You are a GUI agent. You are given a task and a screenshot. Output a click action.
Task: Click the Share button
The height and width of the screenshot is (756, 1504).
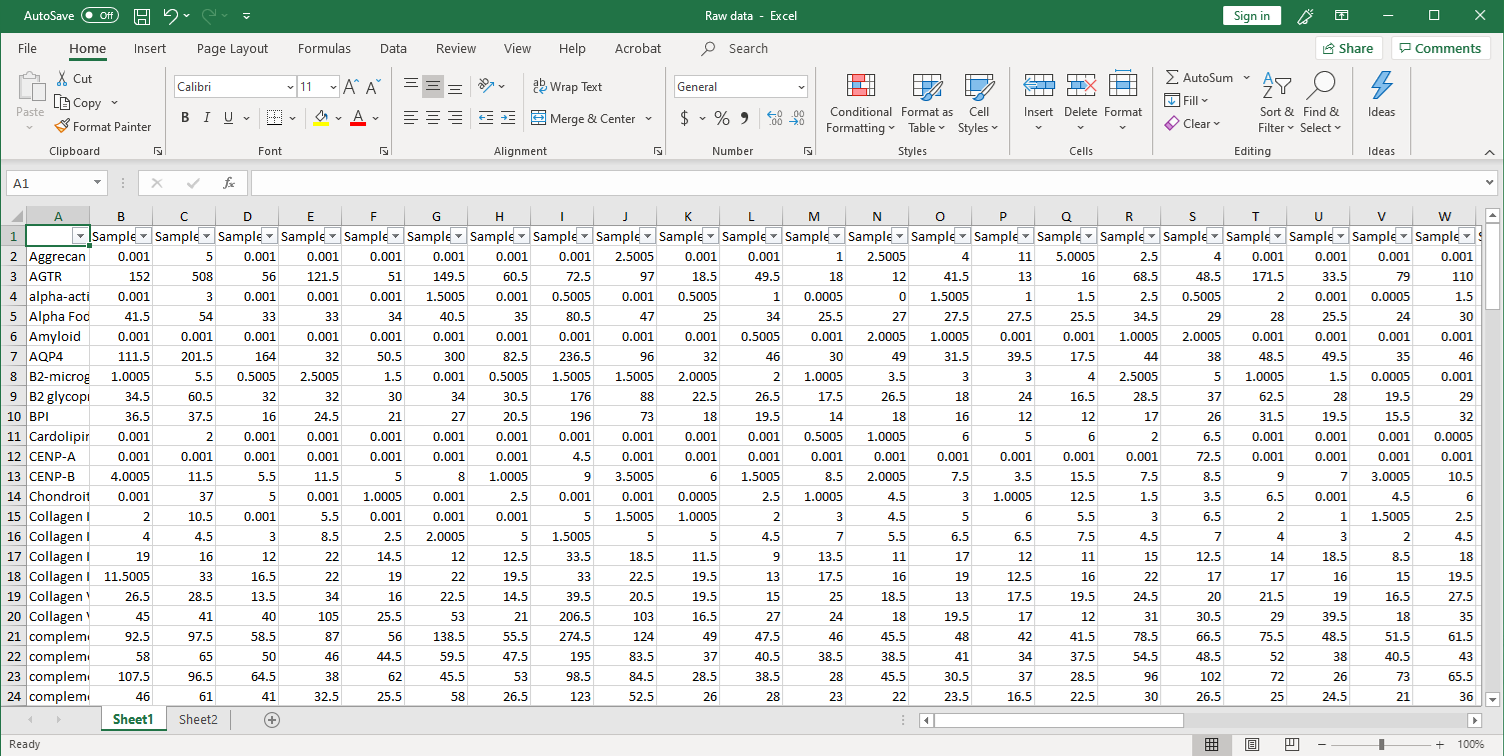coord(1348,48)
